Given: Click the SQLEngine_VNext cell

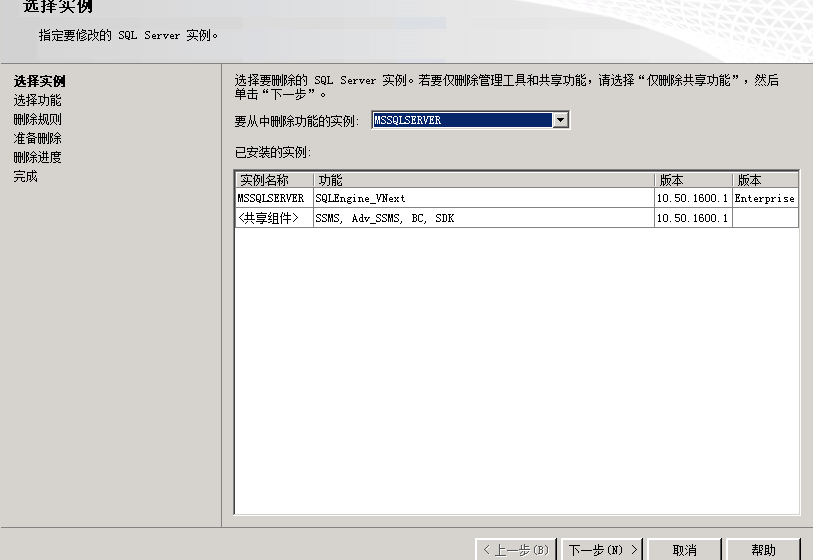Looking at the screenshot, I should coord(484,198).
